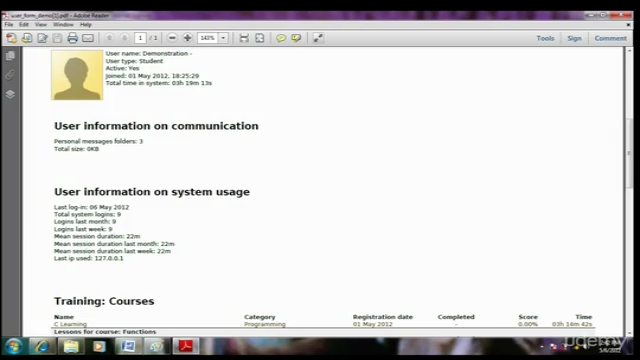Go to next page arrow

(124, 38)
